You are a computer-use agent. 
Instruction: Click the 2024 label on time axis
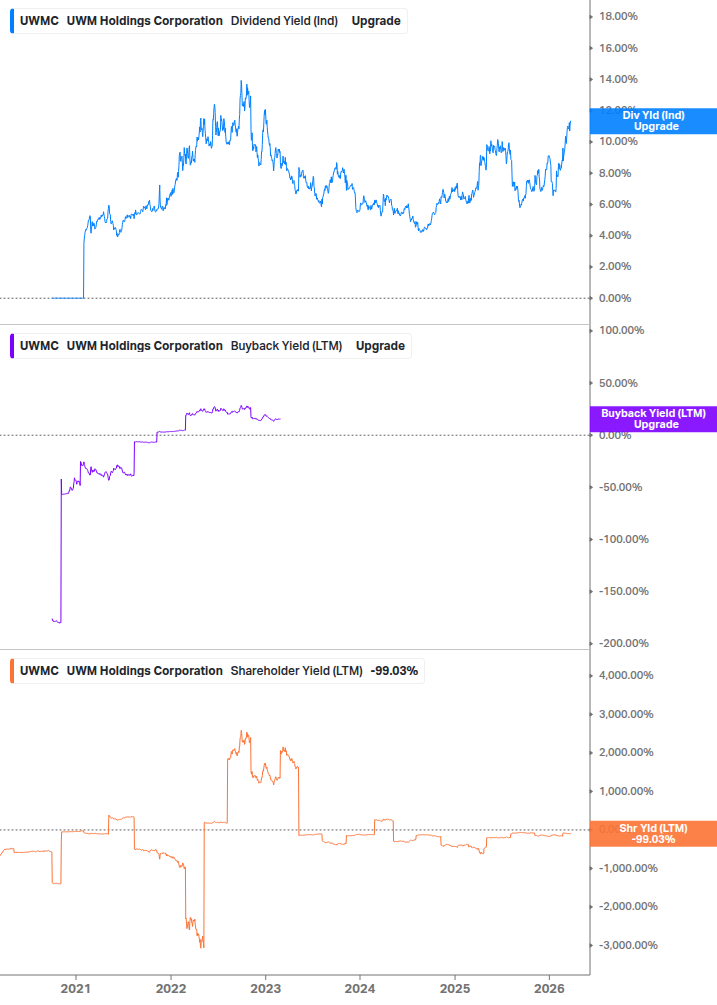359,988
